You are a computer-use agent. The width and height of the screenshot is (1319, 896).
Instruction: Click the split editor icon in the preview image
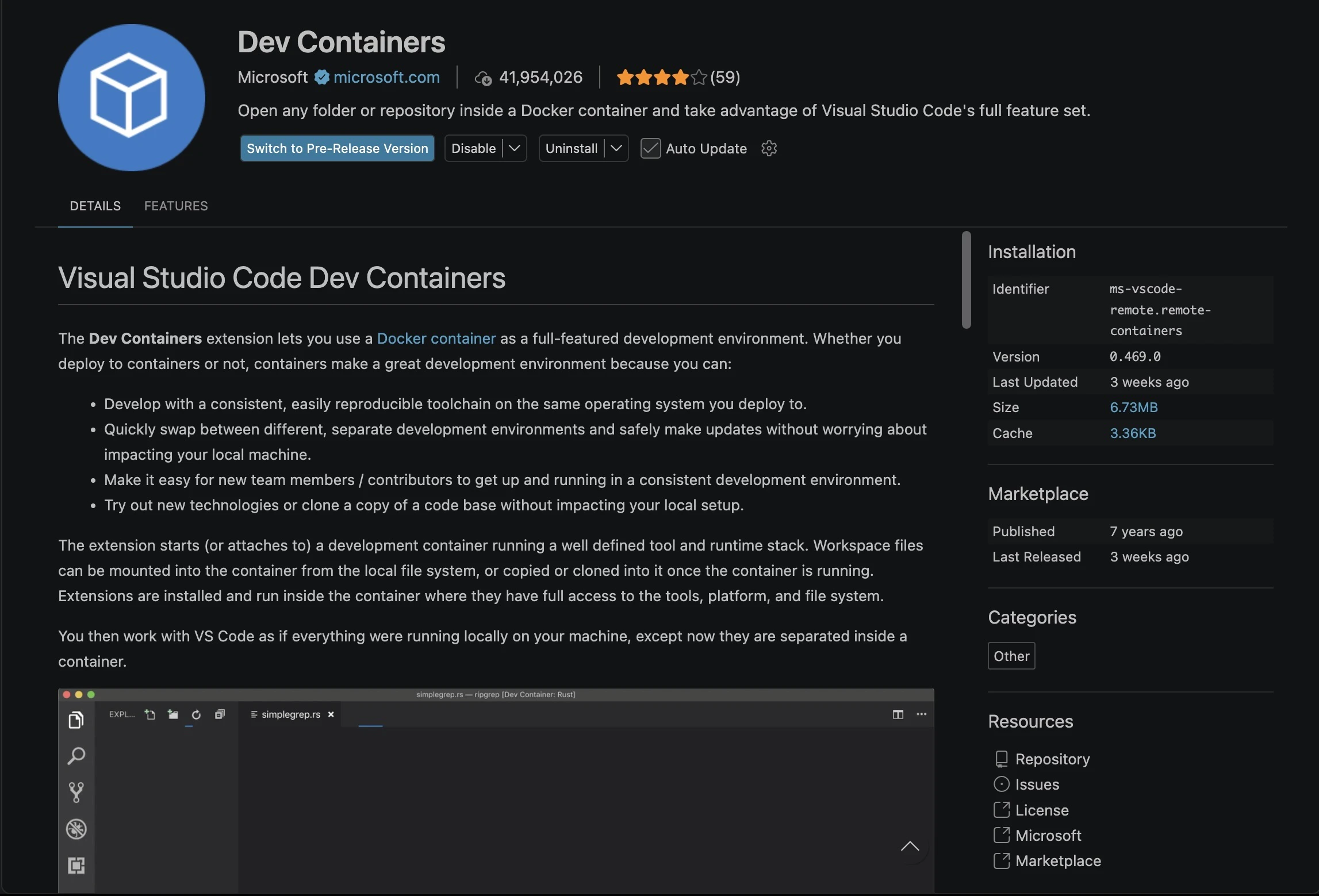[x=898, y=714]
